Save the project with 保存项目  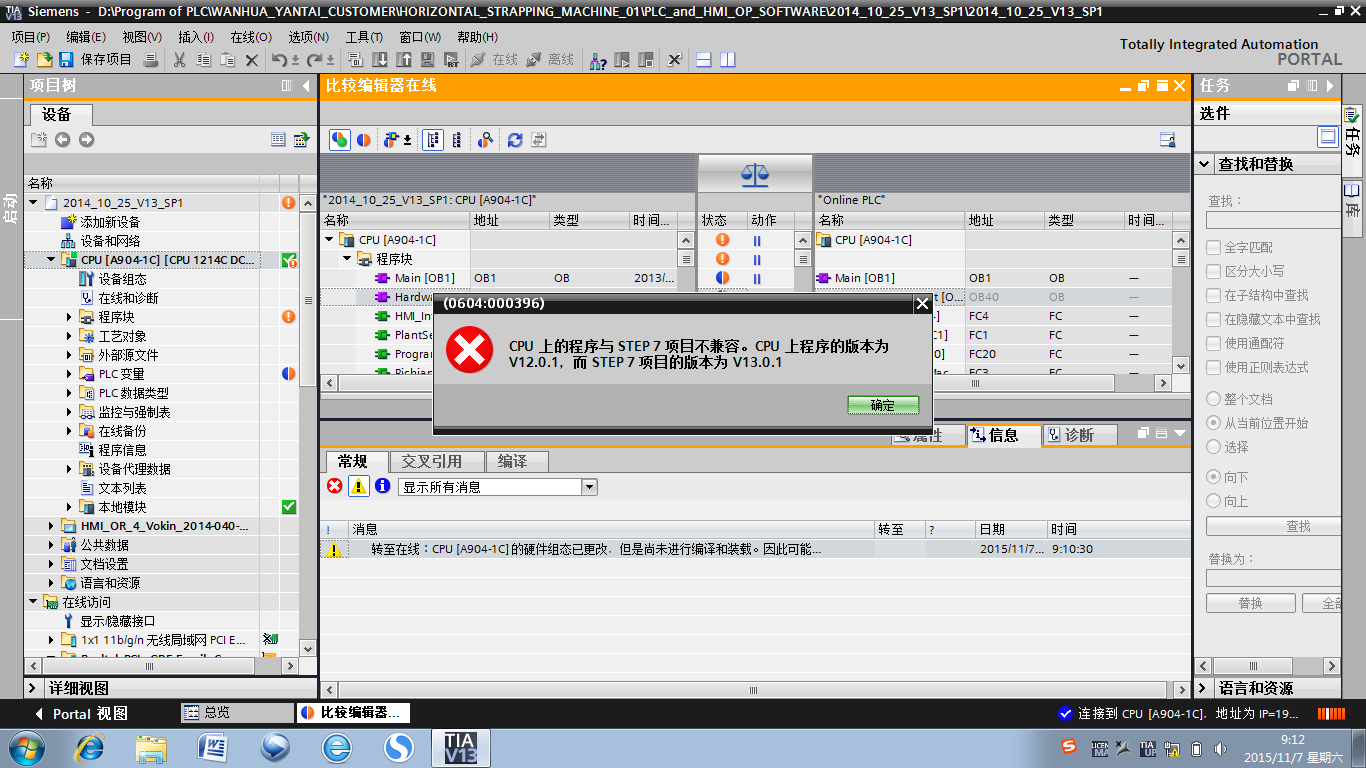click(x=97, y=60)
